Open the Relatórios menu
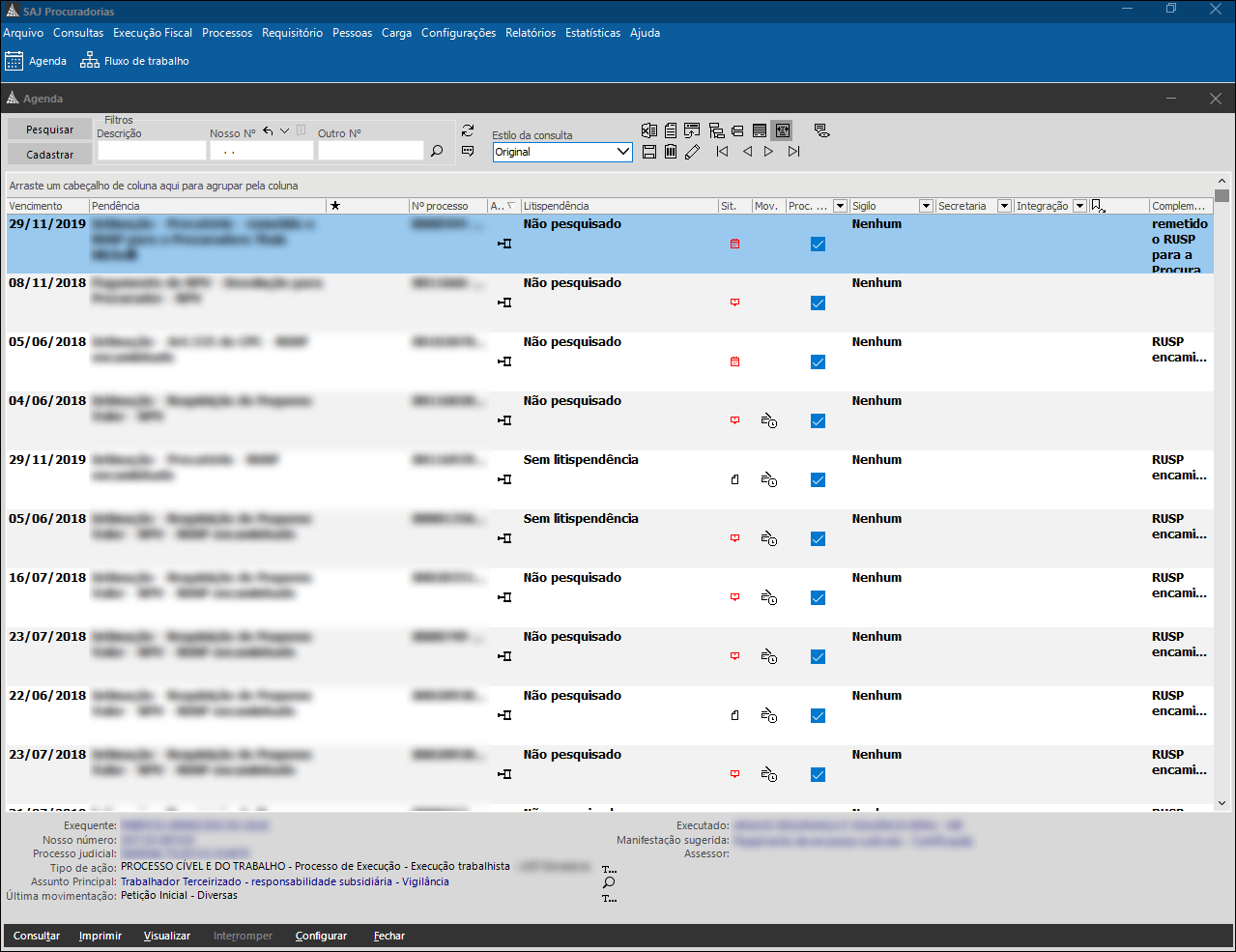 [x=531, y=33]
